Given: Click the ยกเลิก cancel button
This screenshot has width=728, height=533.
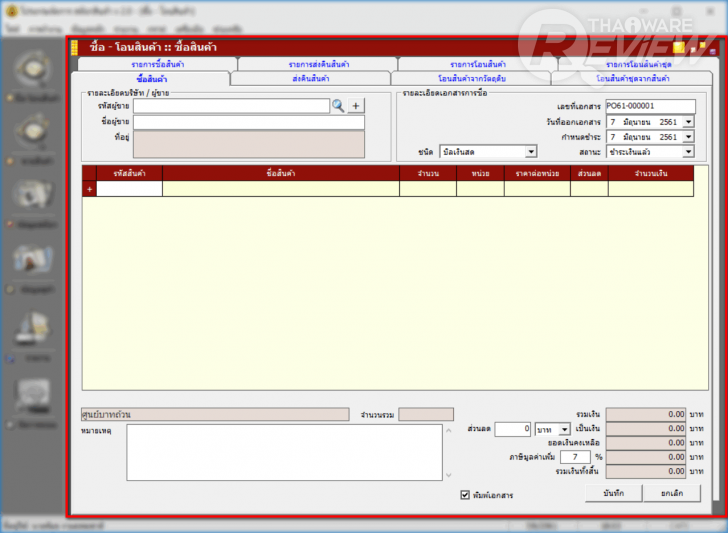Looking at the screenshot, I should 672,493.
